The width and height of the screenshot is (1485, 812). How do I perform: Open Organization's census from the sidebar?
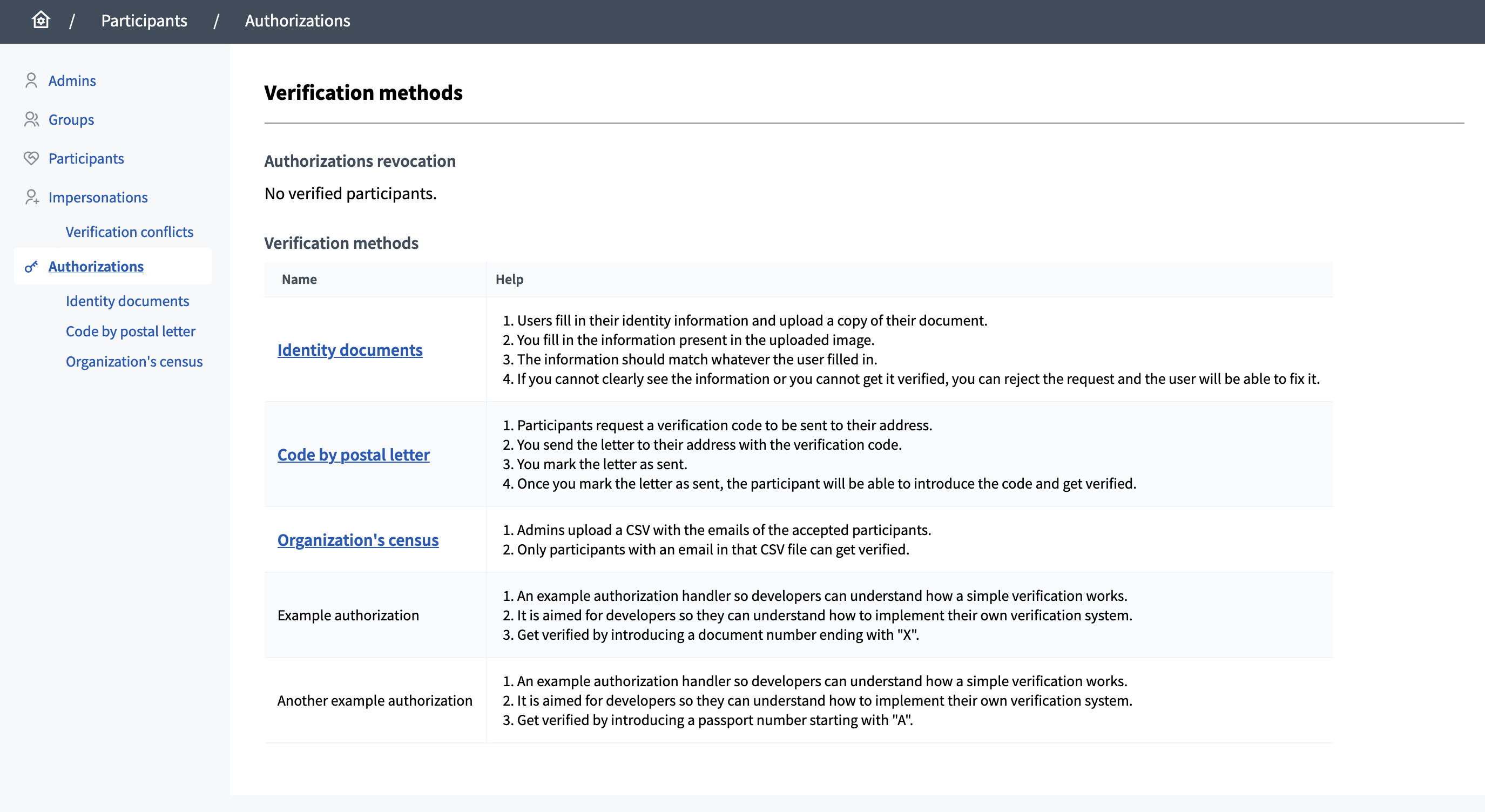[x=134, y=361]
